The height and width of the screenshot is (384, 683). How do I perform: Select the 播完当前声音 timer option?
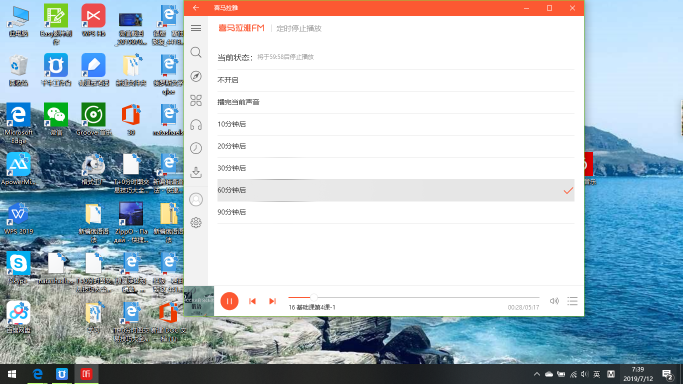tap(396, 102)
